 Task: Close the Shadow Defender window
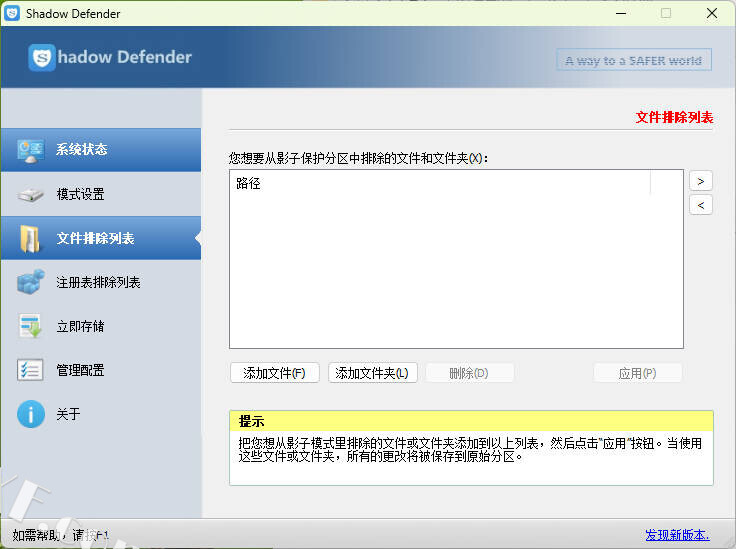pyautogui.click(x=712, y=13)
